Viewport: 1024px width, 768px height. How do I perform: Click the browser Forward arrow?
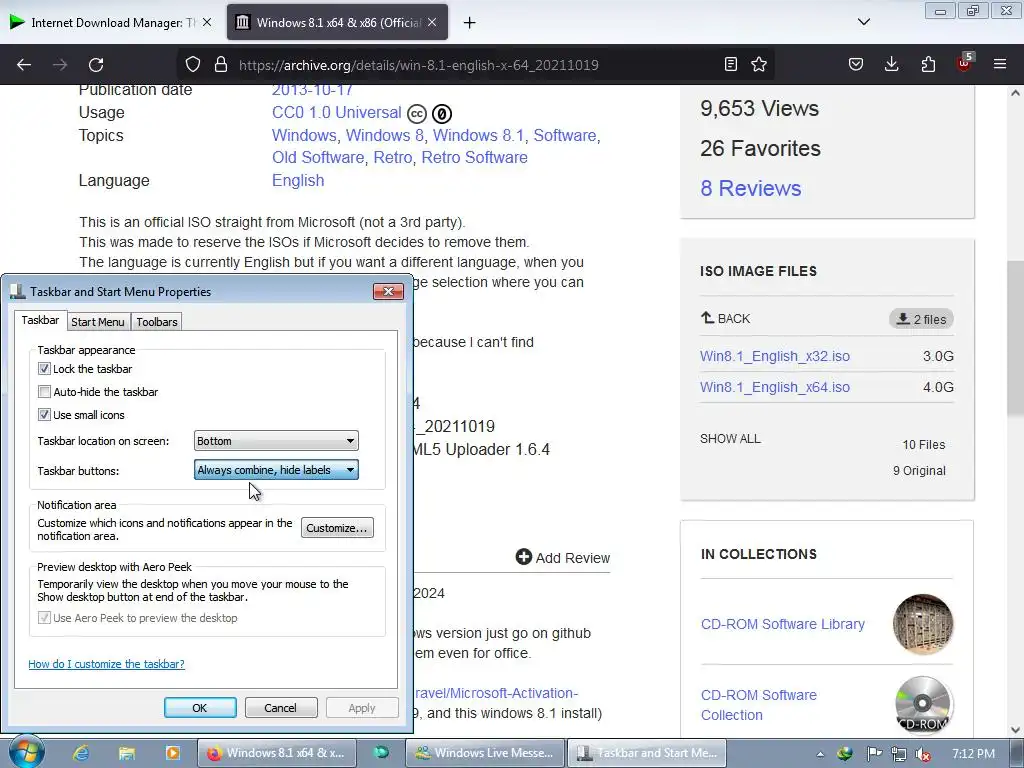[x=60, y=65]
